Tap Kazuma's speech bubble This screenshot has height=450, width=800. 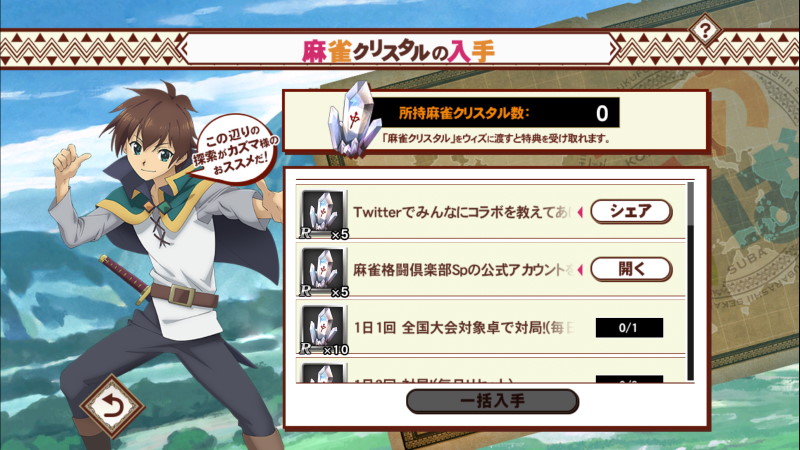click(x=236, y=149)
